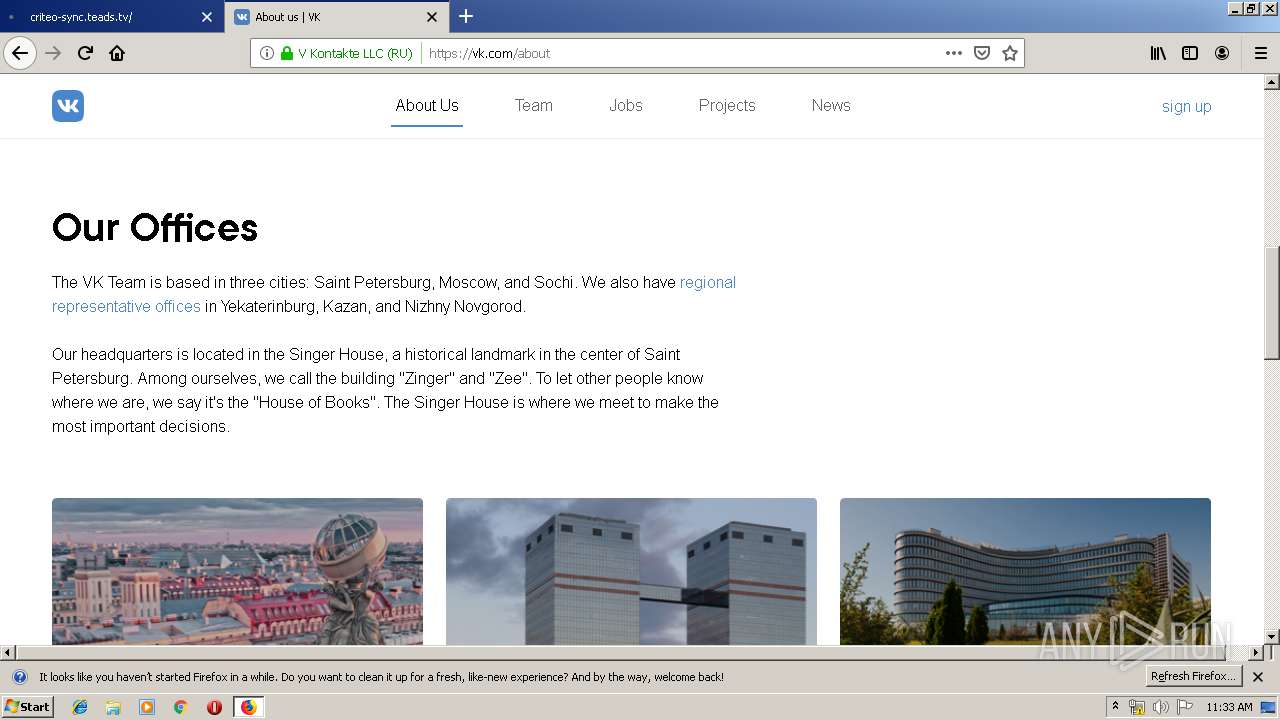Open the Windows Start menu
The height and width of the screenshot is (720, 1280).
pyautogui.click(x=27, y=707)
